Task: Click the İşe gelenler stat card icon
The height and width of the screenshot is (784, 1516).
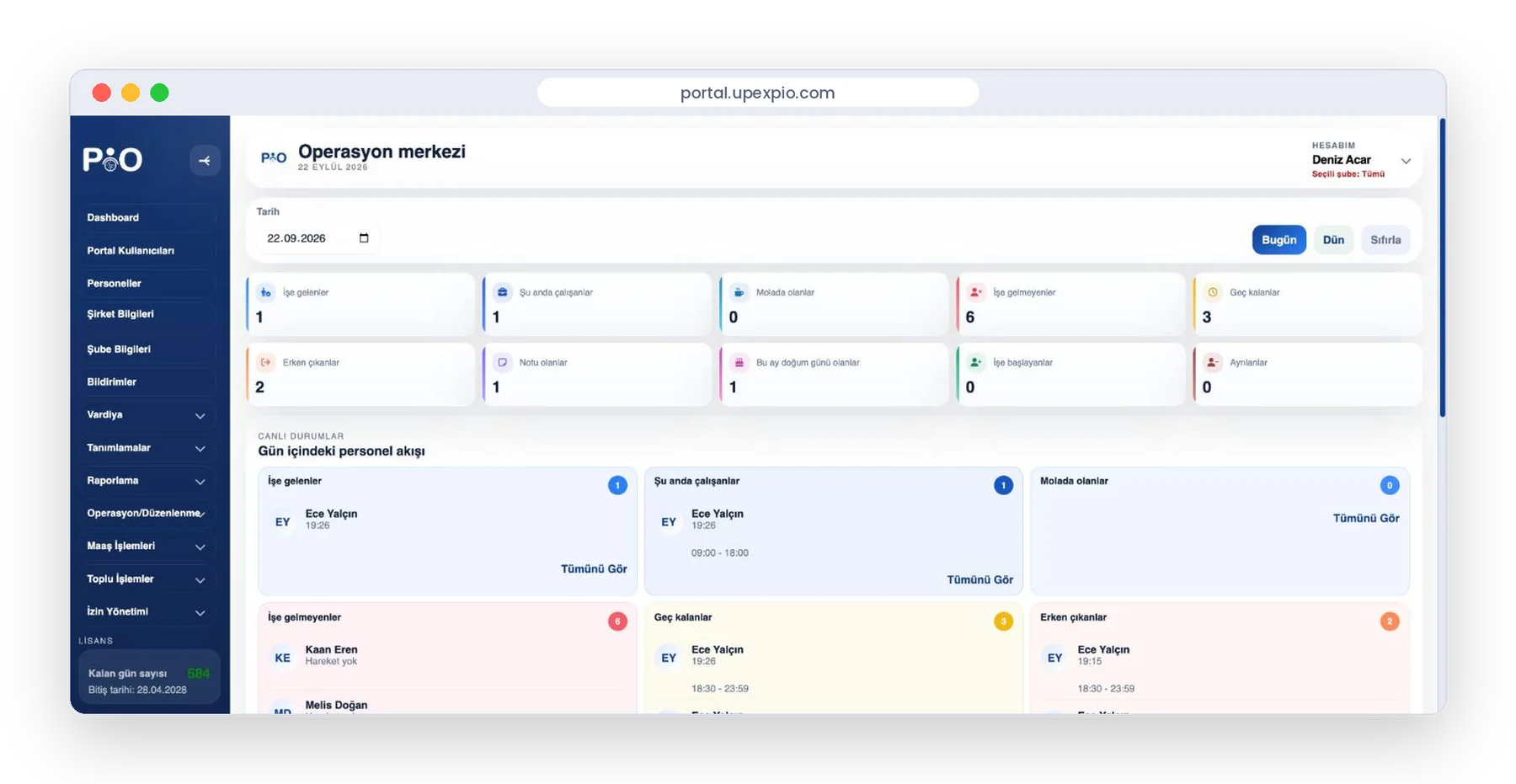Action: [266, 292]
